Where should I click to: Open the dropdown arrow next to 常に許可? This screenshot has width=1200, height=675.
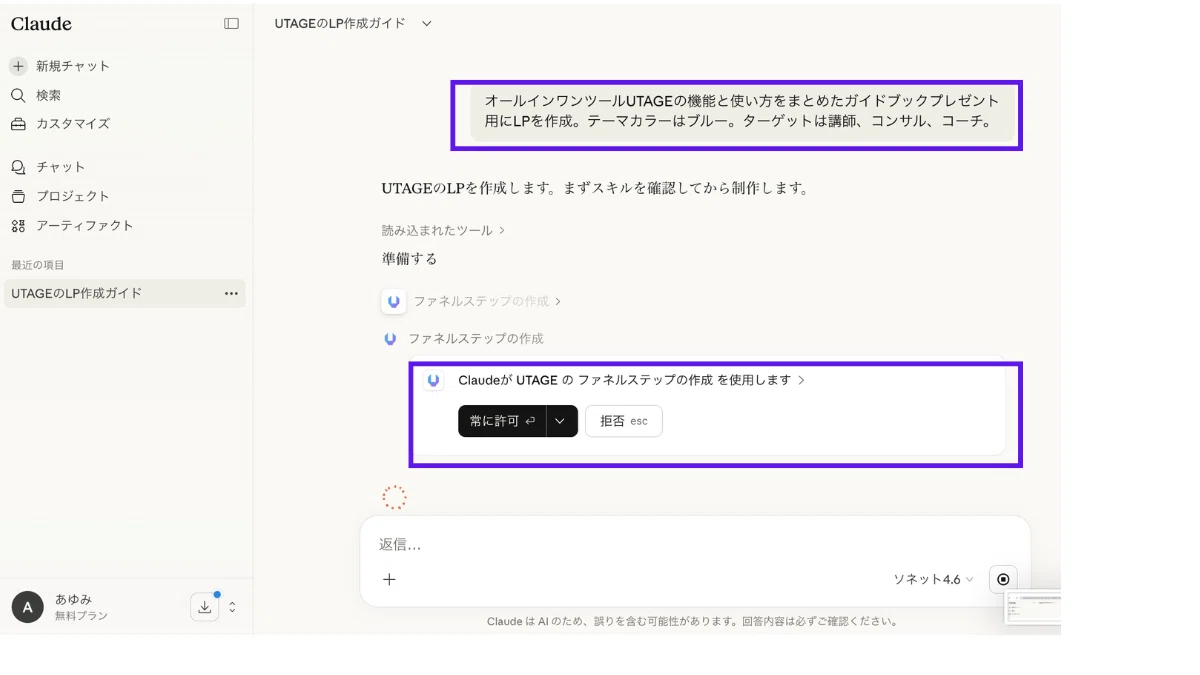coord(561,421)
